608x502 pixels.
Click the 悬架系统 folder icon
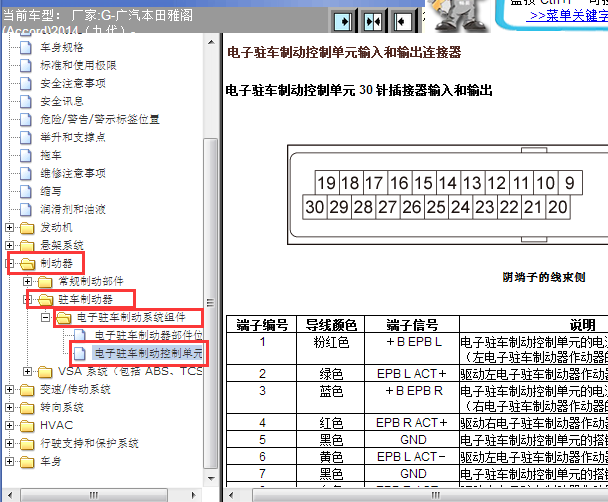coord(27,246)
